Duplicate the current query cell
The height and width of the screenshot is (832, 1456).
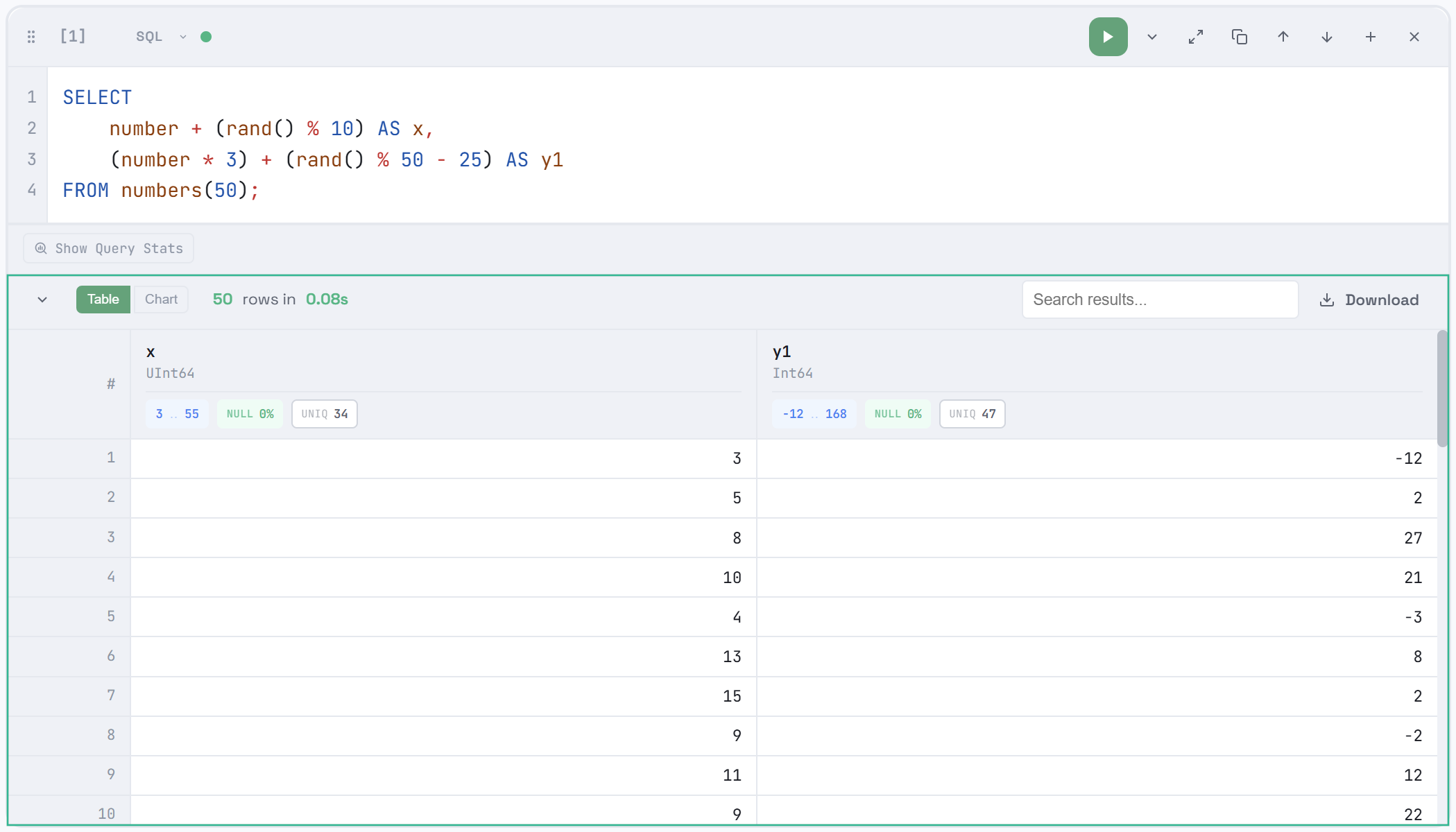point(1240,36)
